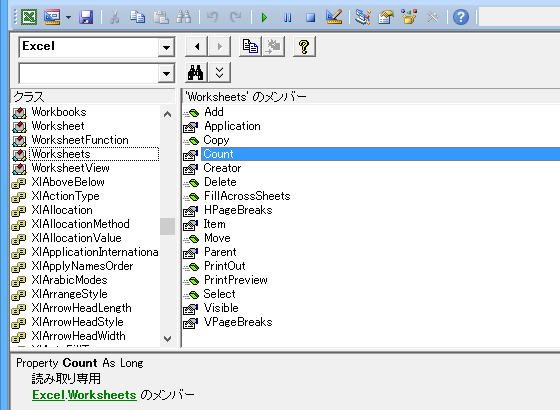Select the XlActionType enum

[65, 196]
